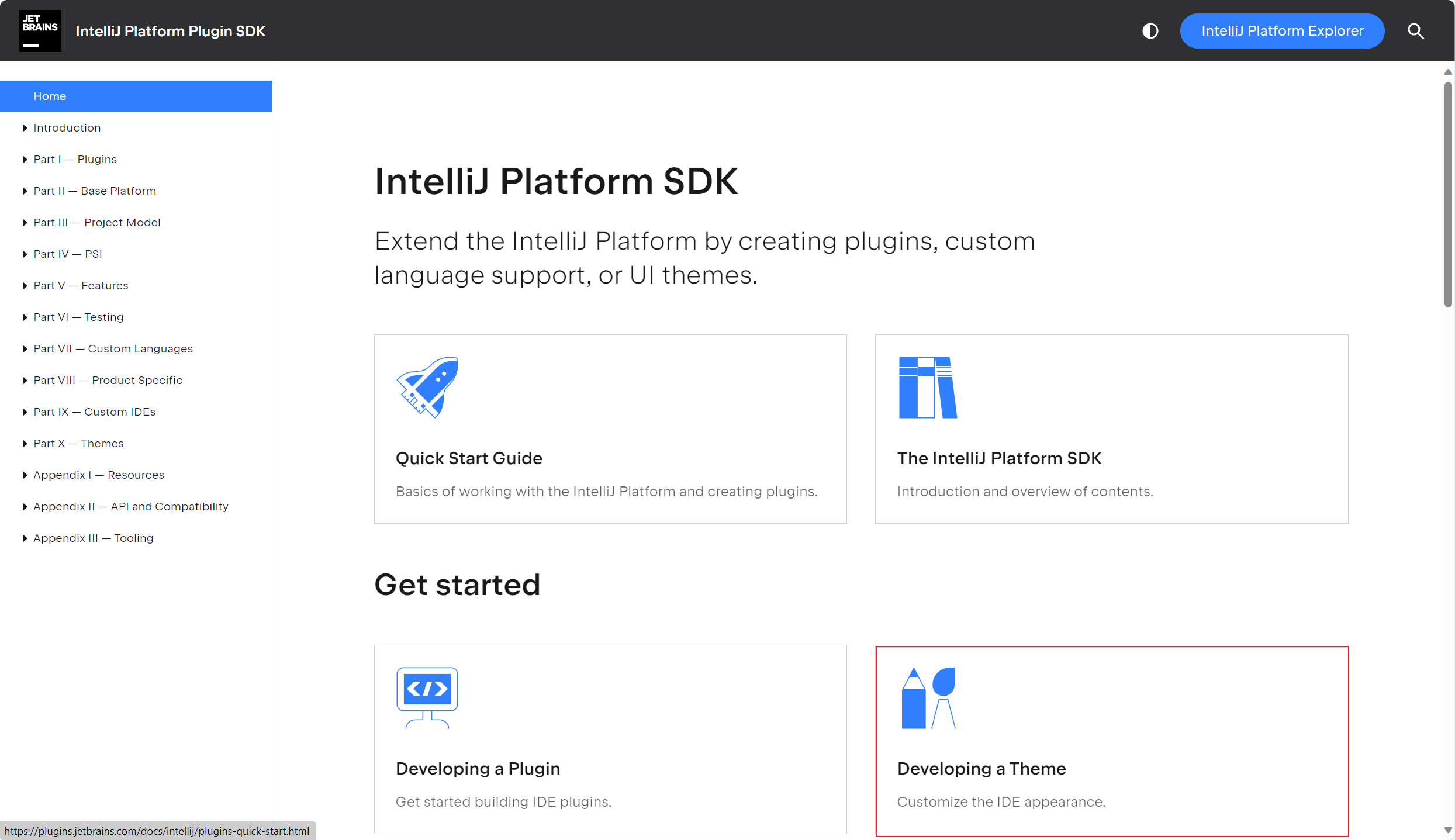Open Appendix I — Resources entry

99,475
